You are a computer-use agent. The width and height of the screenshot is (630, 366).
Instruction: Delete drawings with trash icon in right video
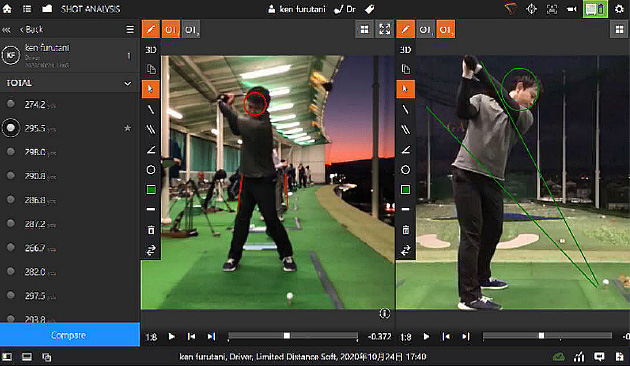[405, 230]
